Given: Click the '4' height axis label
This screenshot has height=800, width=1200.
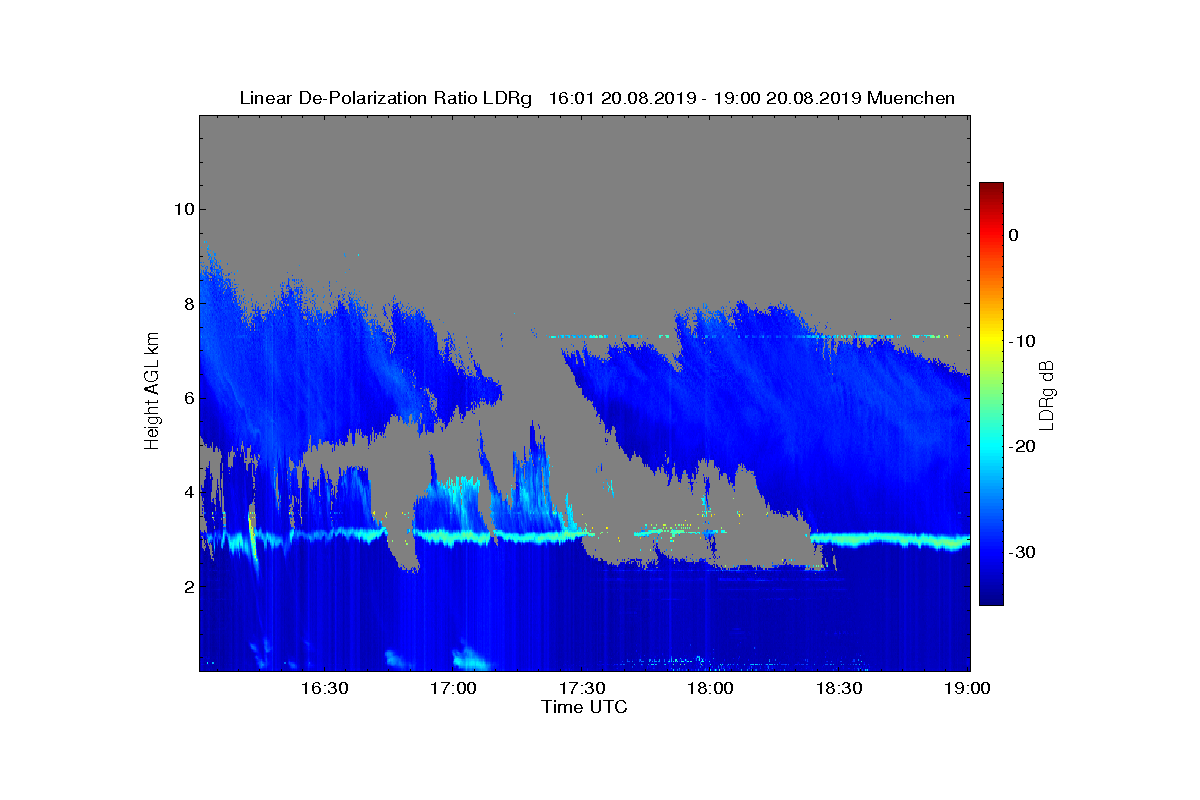Looking at the screenshot, I should pos(187,492).
